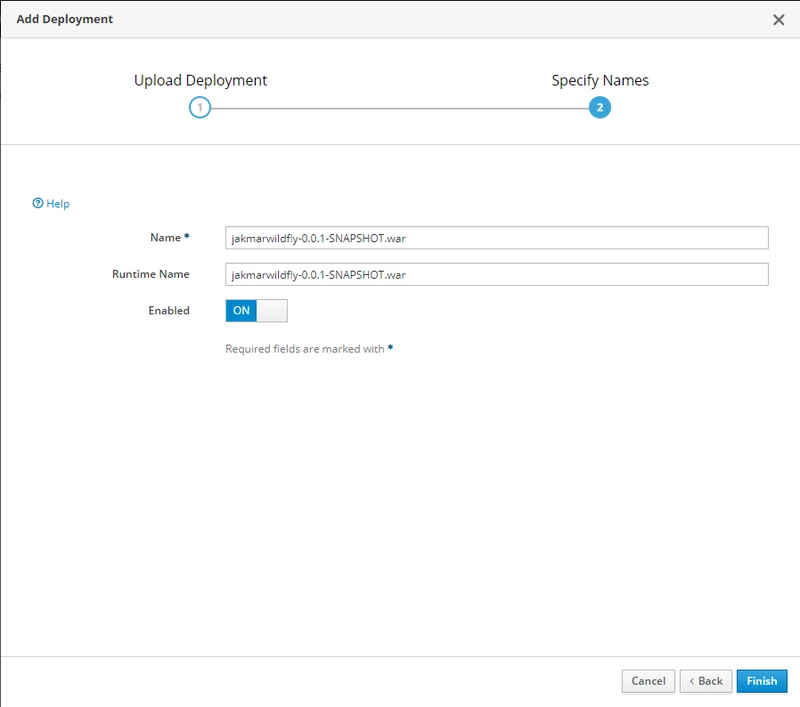Toggle the Enabled ON switch

tap(256, 311)
